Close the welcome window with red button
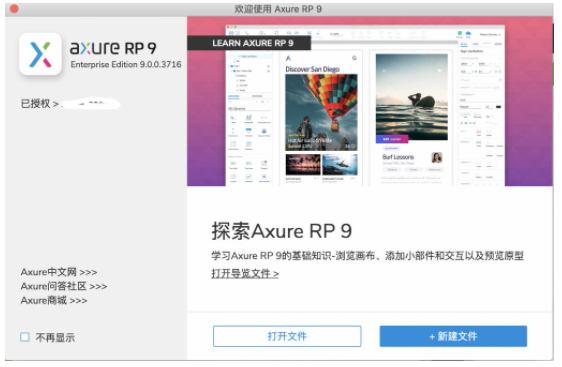Image resolution: width=562 pixels, height=367 pixels. 14,9
